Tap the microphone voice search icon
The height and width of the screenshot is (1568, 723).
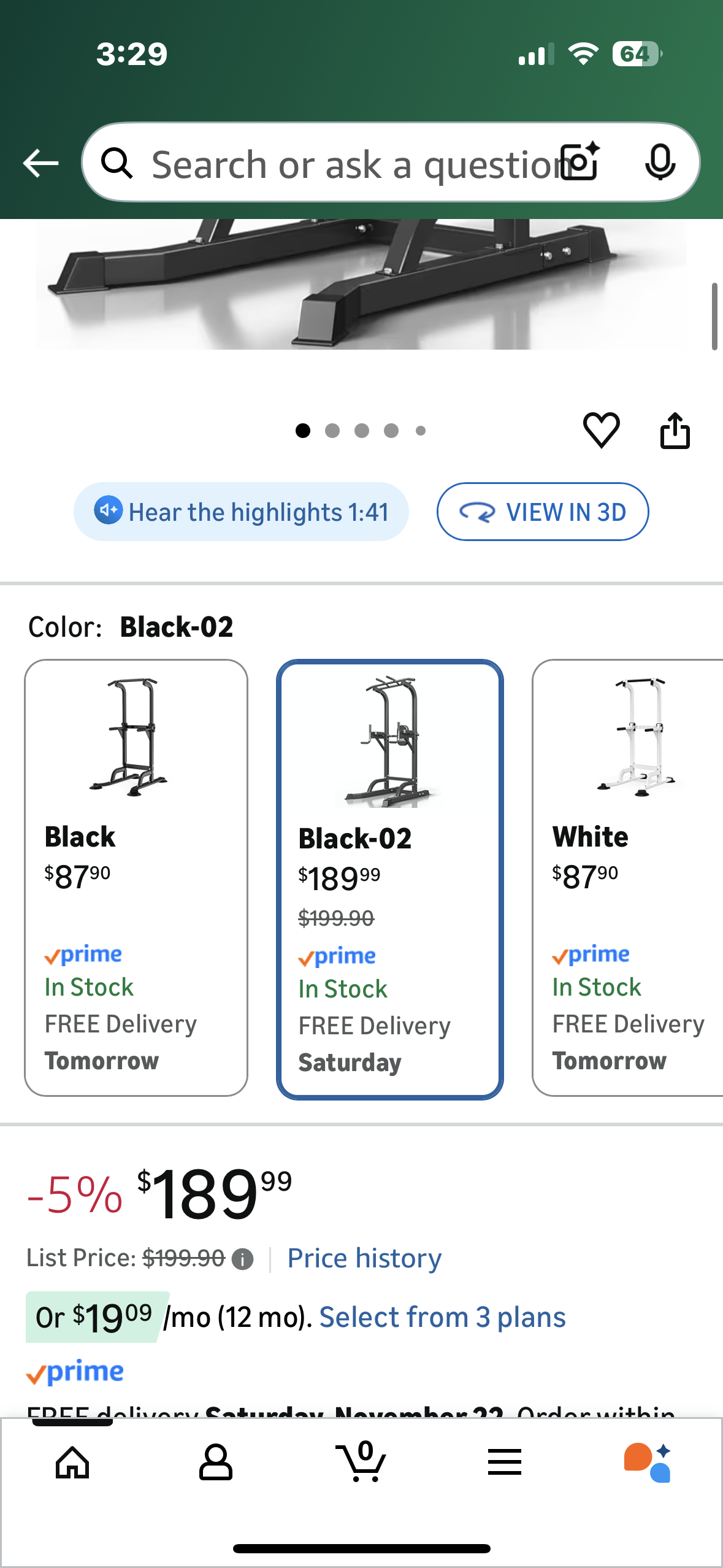click(x=660, y=163)
